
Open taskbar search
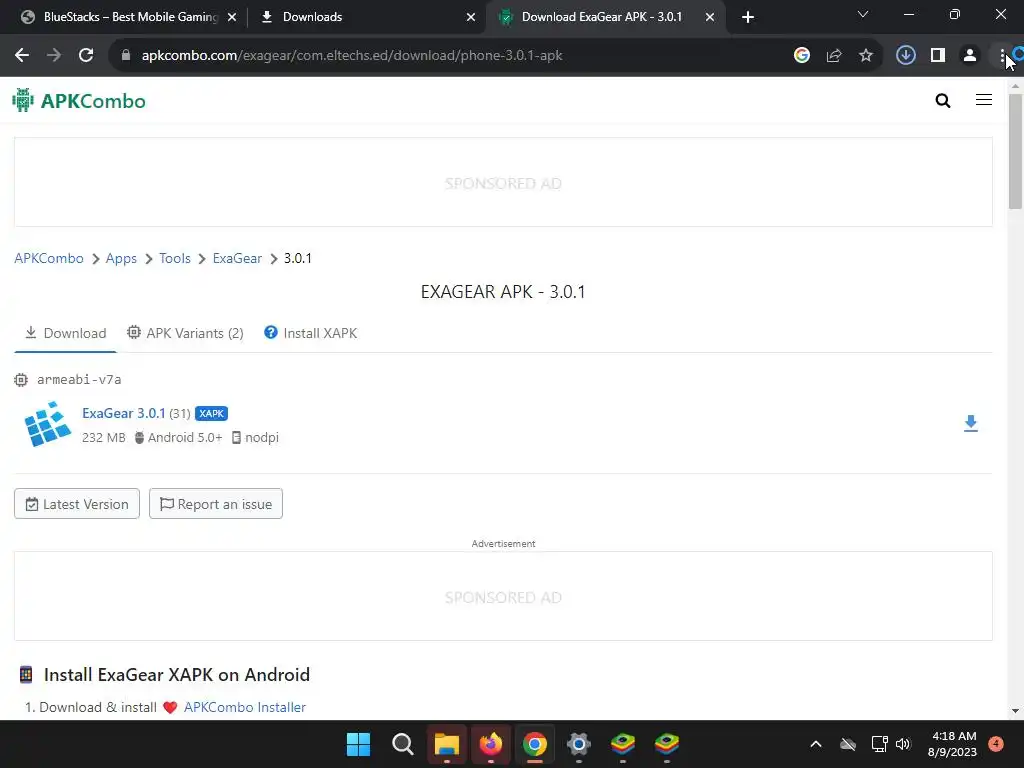coord(402,744)
